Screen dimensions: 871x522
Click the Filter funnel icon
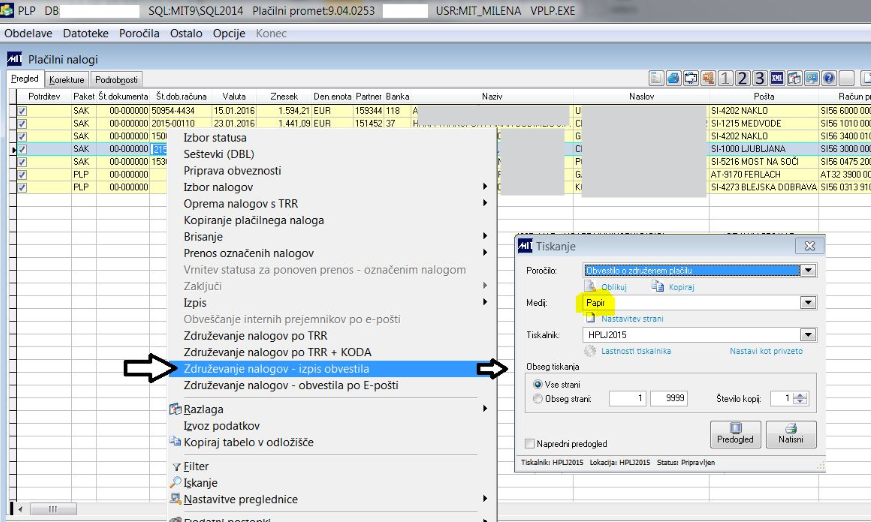point(177,467)
